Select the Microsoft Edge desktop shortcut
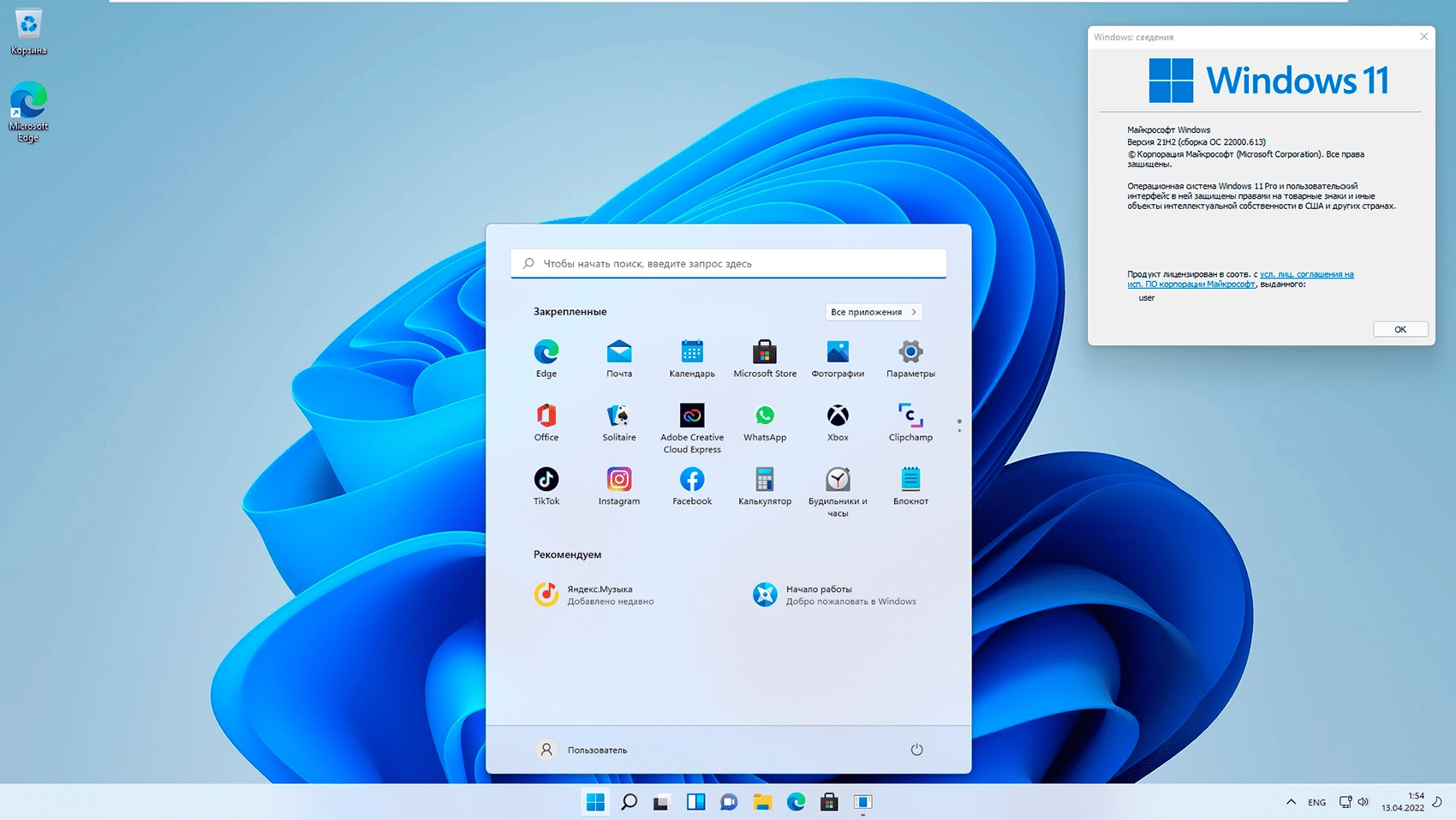The image size is (1456, 820). (x=28, y=112)
